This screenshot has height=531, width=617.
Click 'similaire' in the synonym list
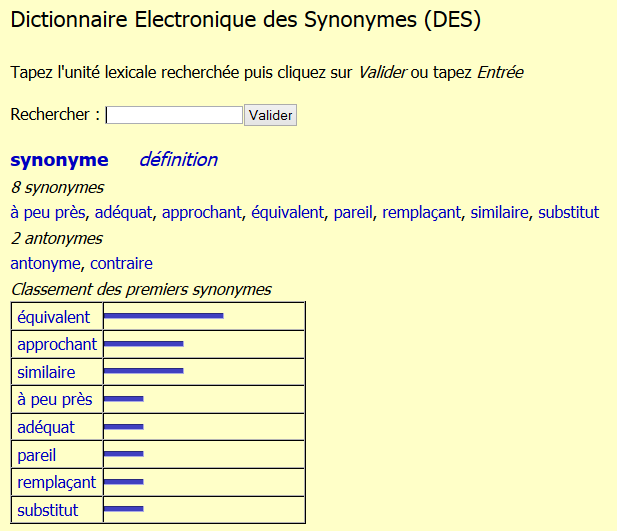[500, 212]
